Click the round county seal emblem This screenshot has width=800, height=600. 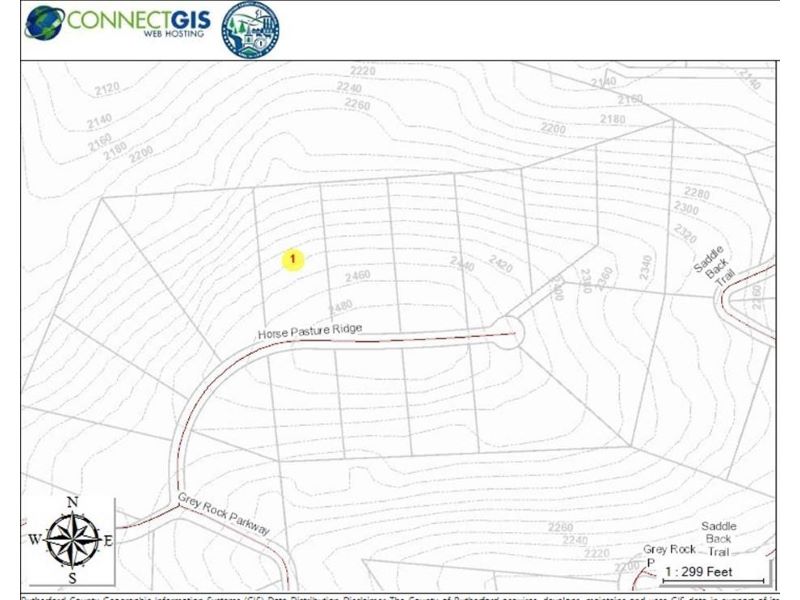(x=250, y=30)
